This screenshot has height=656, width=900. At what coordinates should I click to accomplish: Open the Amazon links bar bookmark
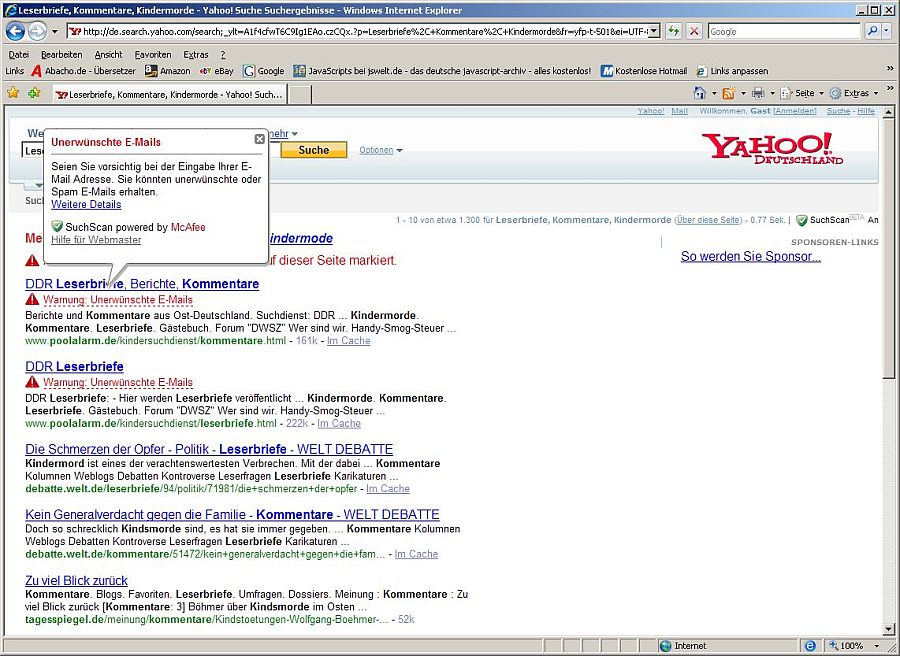coord(168,71)
